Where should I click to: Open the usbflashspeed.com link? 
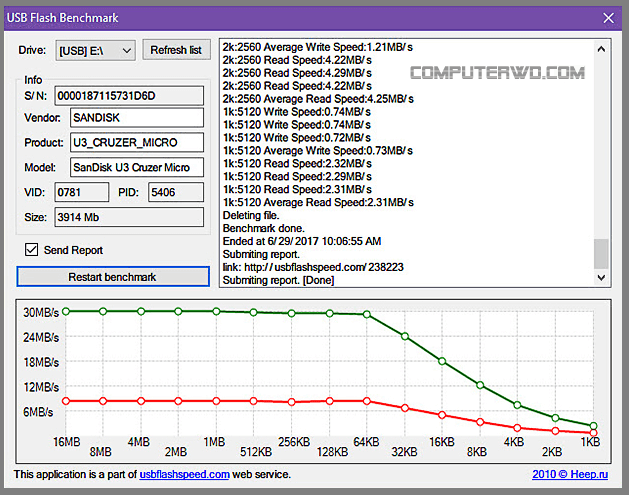(x=184, y=474)
